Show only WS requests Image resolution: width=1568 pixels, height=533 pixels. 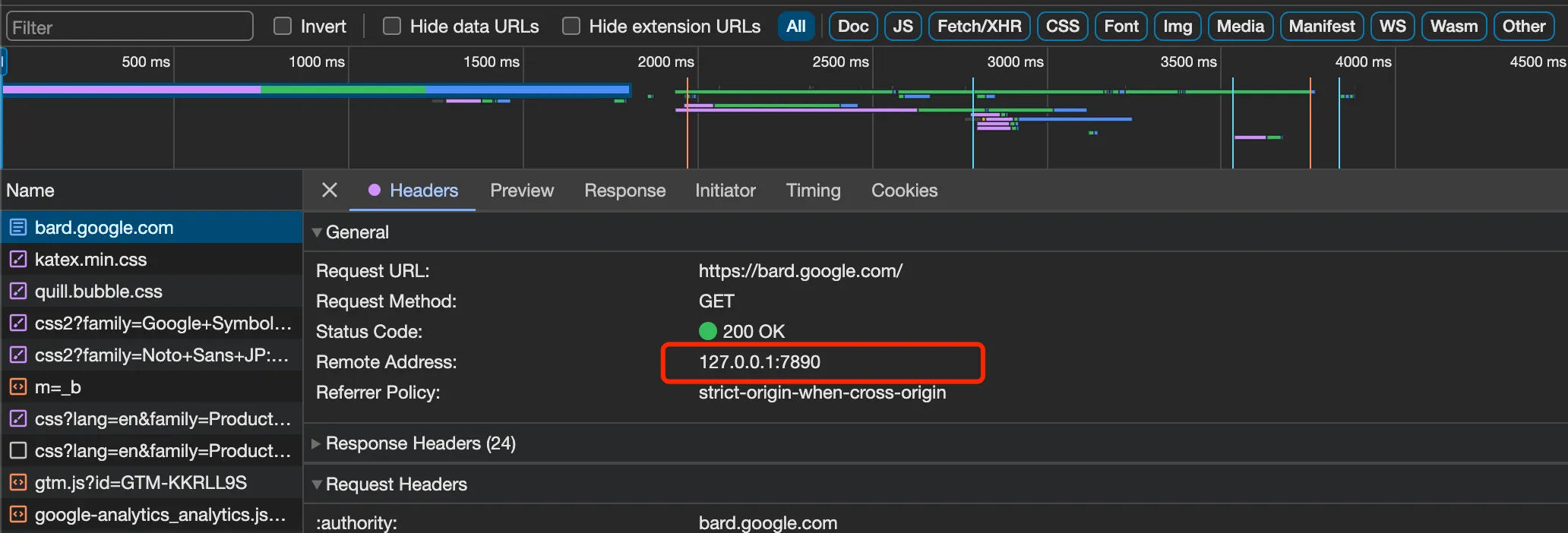click(1392, 27)
